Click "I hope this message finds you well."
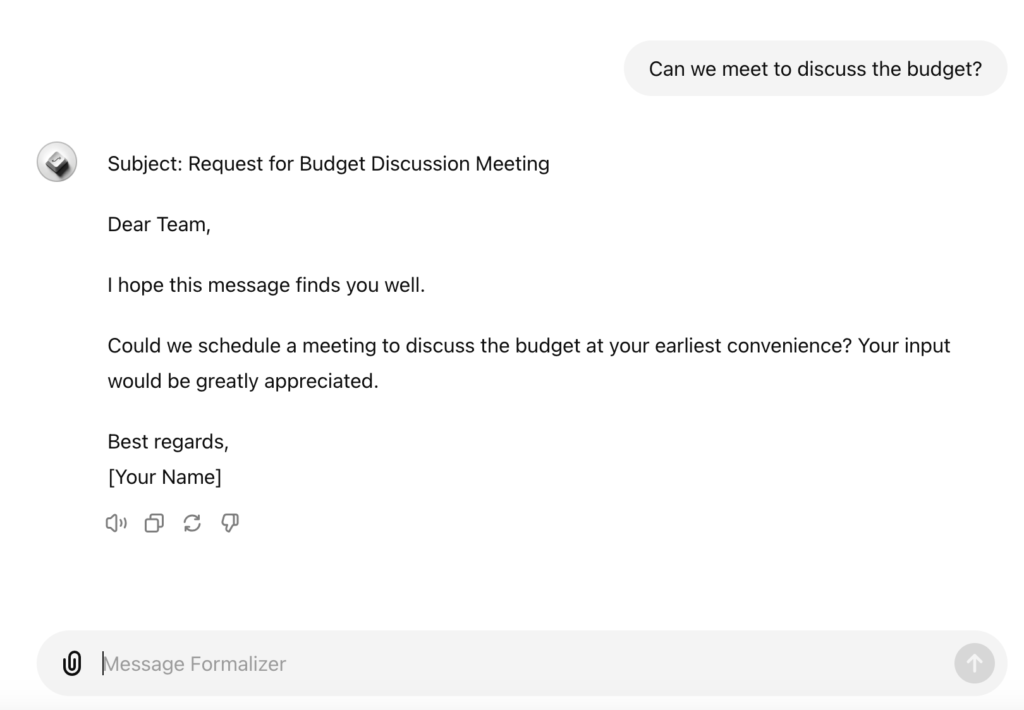Viewport: 1024px width, 710px height. click(266, 285)
